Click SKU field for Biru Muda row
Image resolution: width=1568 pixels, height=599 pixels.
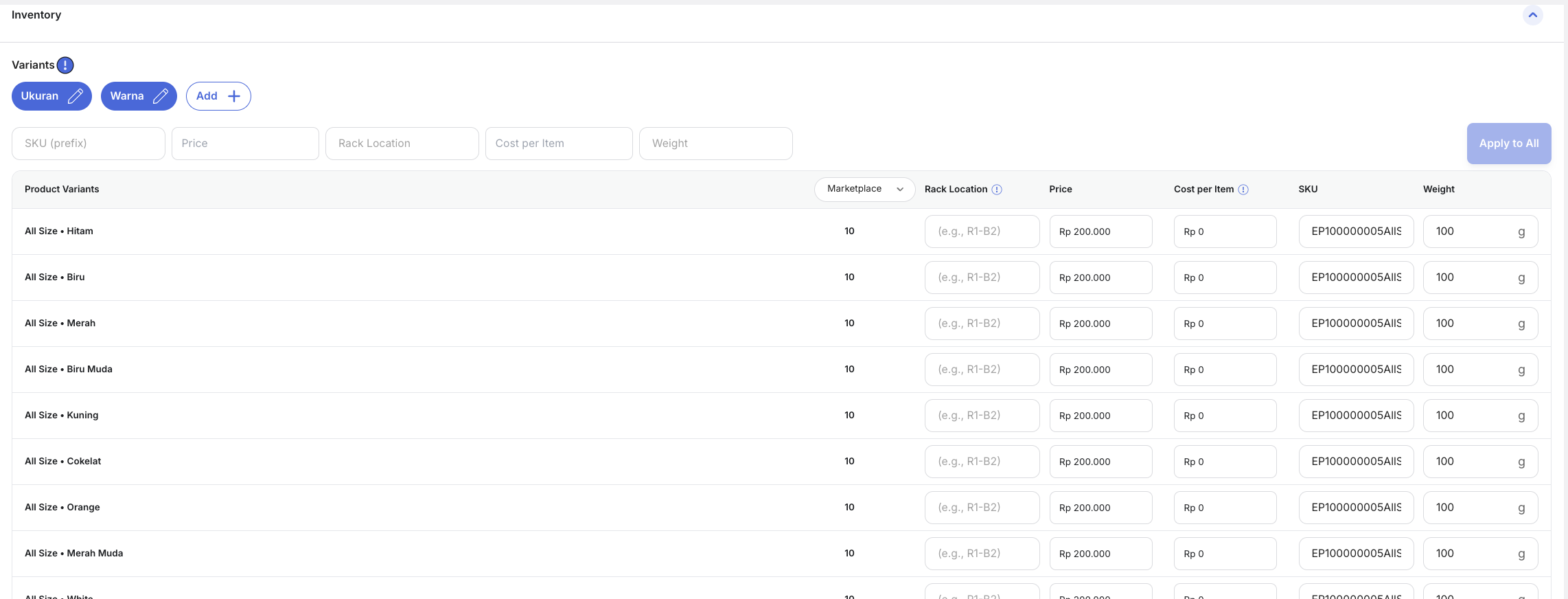1357,370
